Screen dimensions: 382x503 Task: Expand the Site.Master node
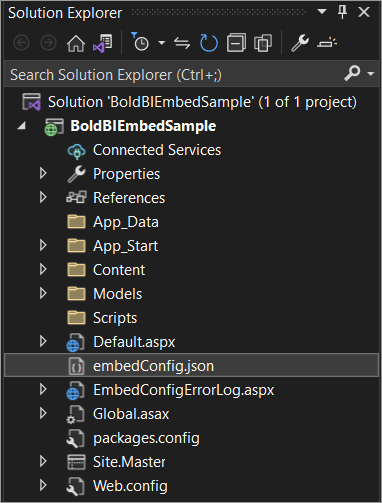click(43, 461)
